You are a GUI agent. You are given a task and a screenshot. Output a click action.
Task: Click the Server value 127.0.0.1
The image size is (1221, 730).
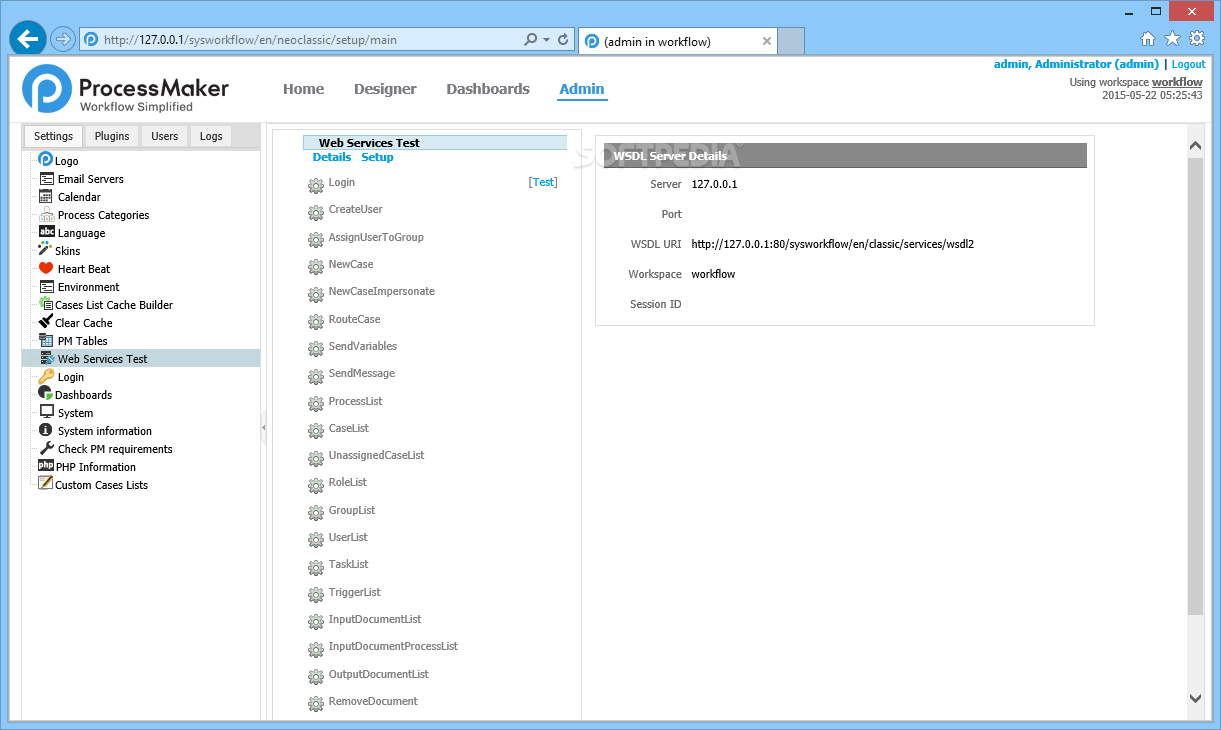[714, 184]
